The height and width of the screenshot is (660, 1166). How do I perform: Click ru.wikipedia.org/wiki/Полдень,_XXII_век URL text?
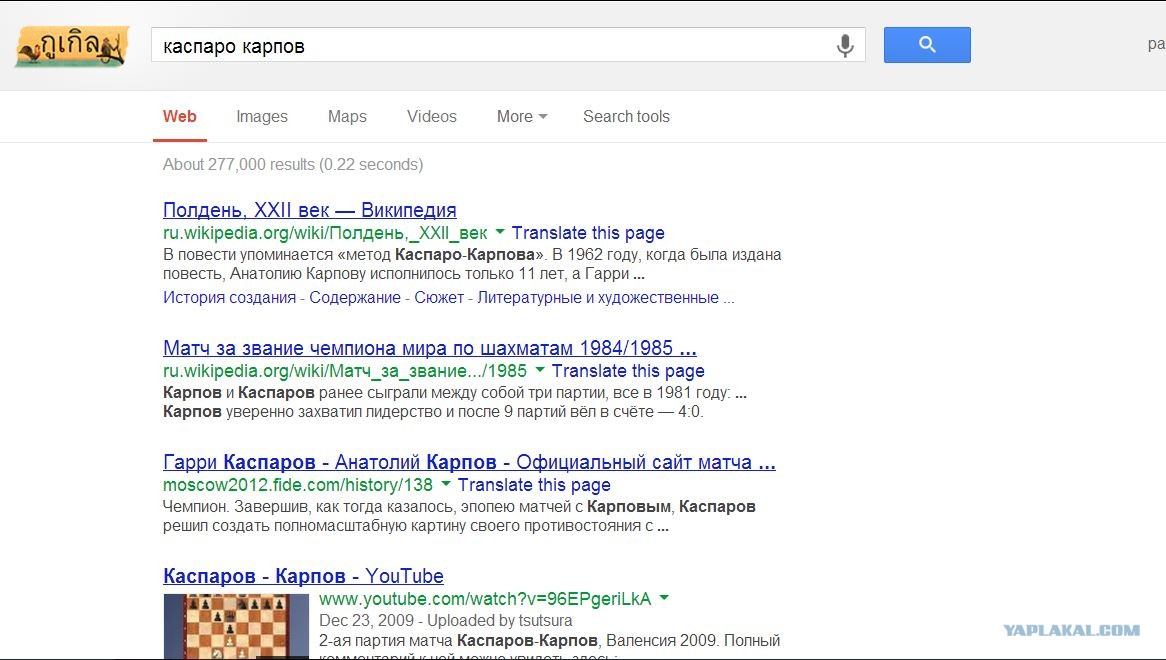(325, 233)
